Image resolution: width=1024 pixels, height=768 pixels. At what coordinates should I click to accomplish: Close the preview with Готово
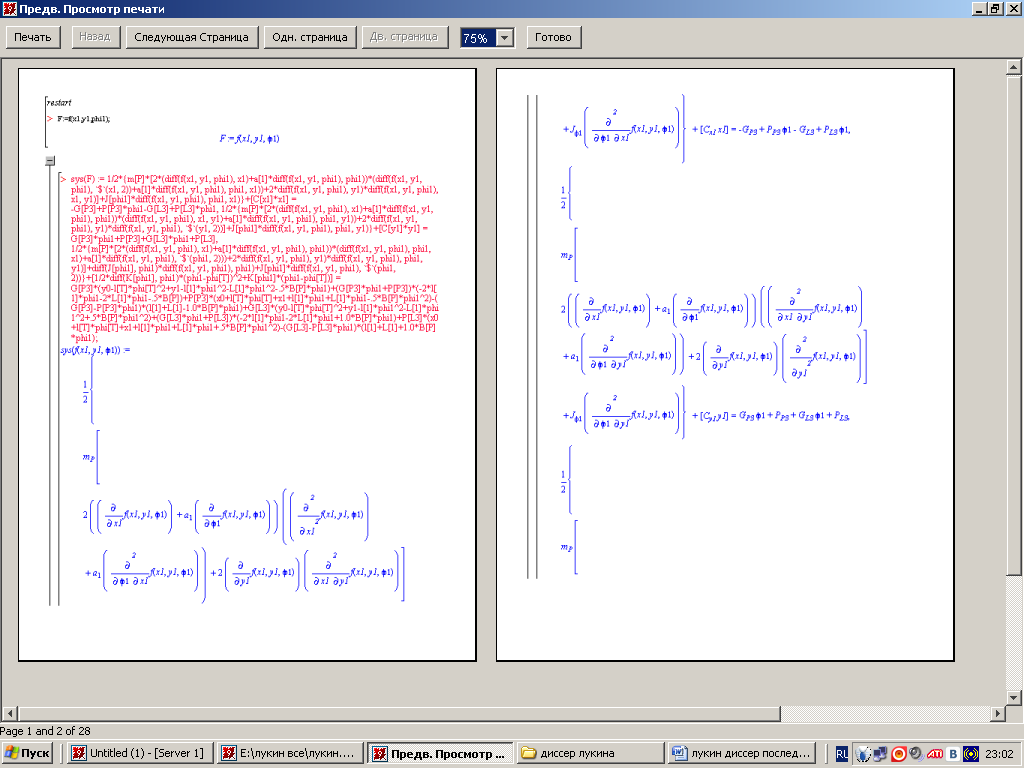click(553, 37)
